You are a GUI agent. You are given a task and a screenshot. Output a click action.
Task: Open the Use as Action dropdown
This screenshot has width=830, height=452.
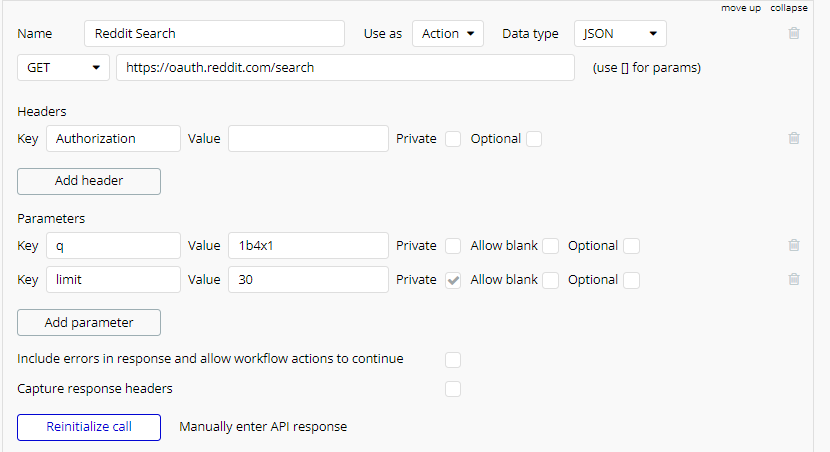pos(447,34)
